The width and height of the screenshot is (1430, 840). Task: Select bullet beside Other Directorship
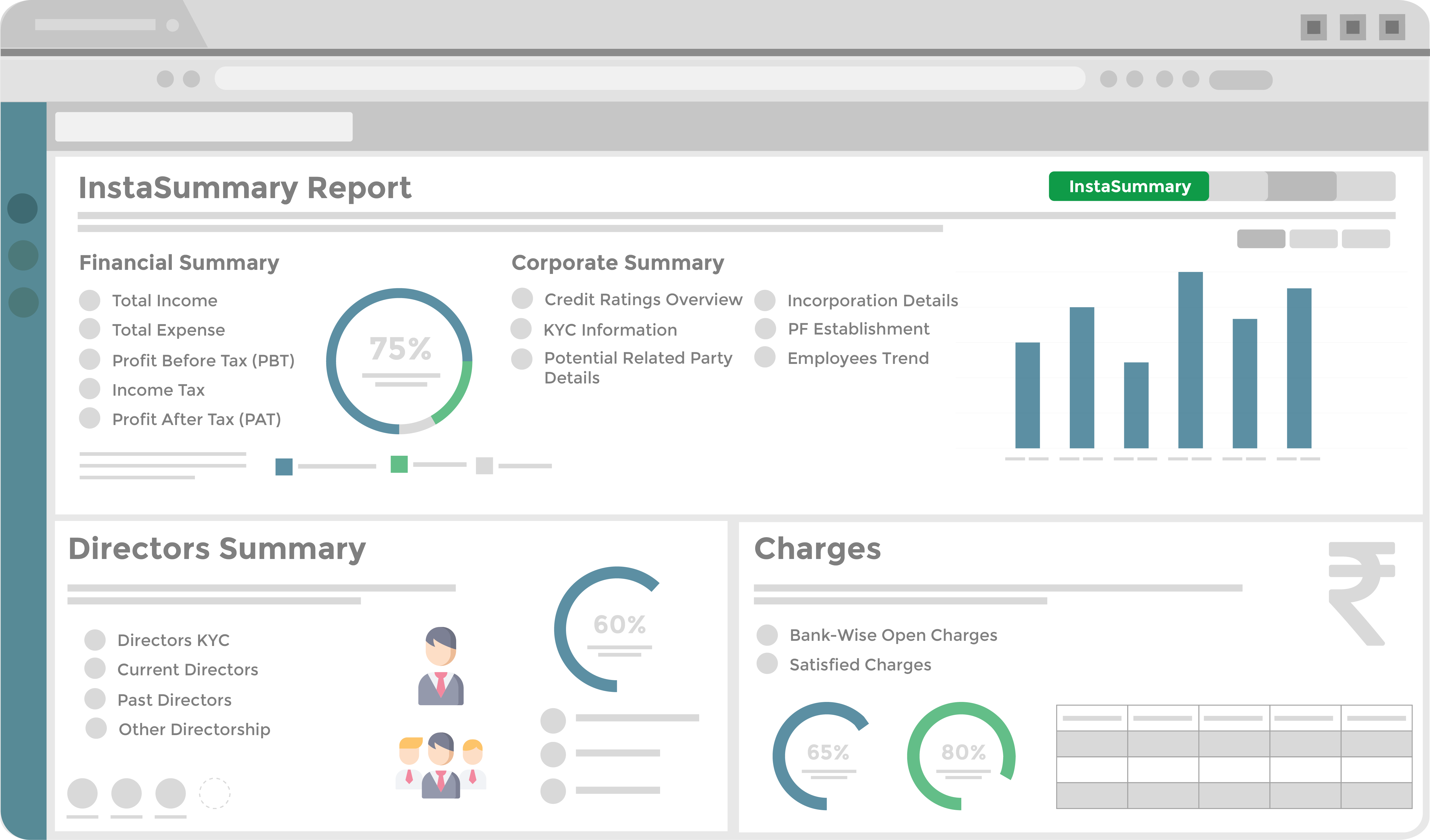point(96,728)
